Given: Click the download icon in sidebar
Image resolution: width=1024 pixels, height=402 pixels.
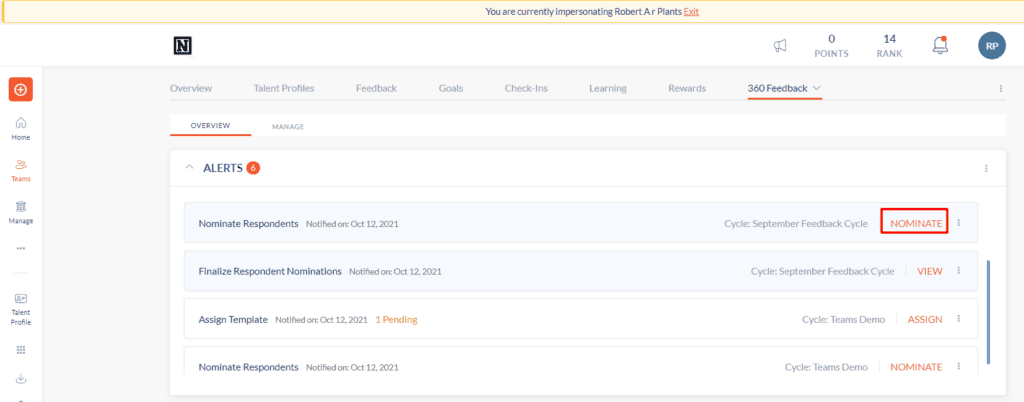Looking at the screenshot, I should tap(21, 379).
